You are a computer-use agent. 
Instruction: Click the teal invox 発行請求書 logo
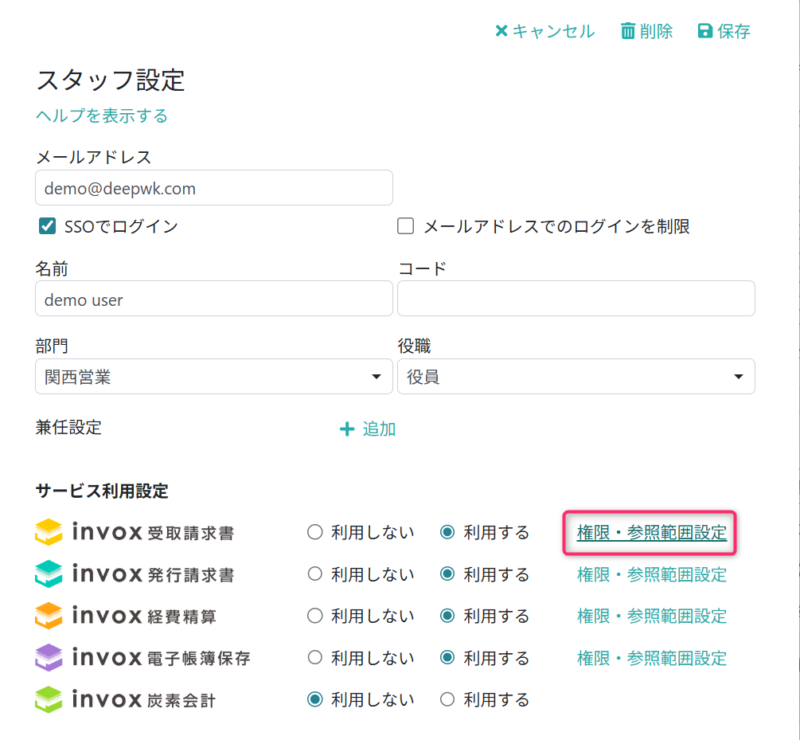pyautogui.click(x=48, y=574)
